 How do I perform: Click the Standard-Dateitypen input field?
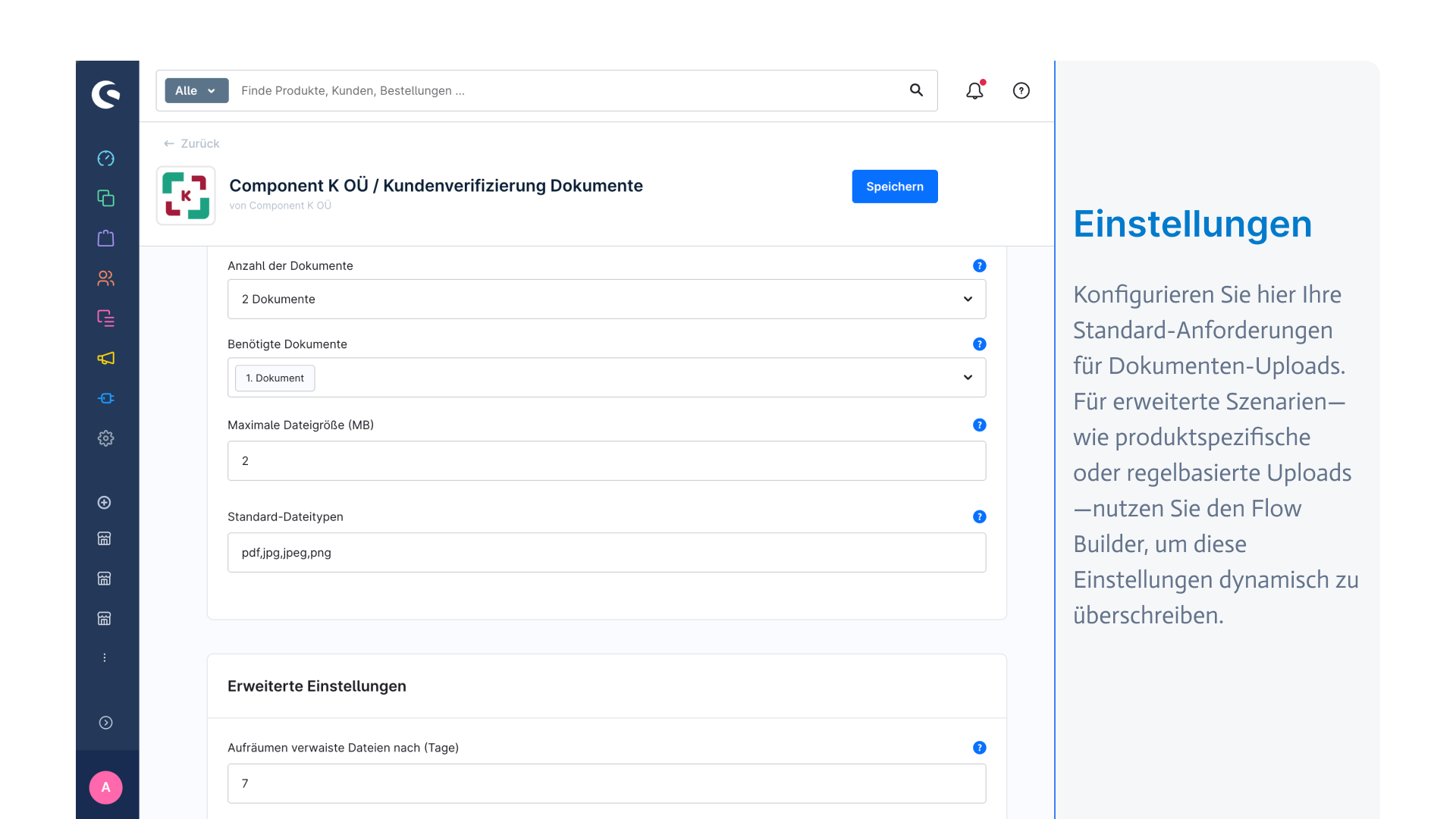coord(607,553)
